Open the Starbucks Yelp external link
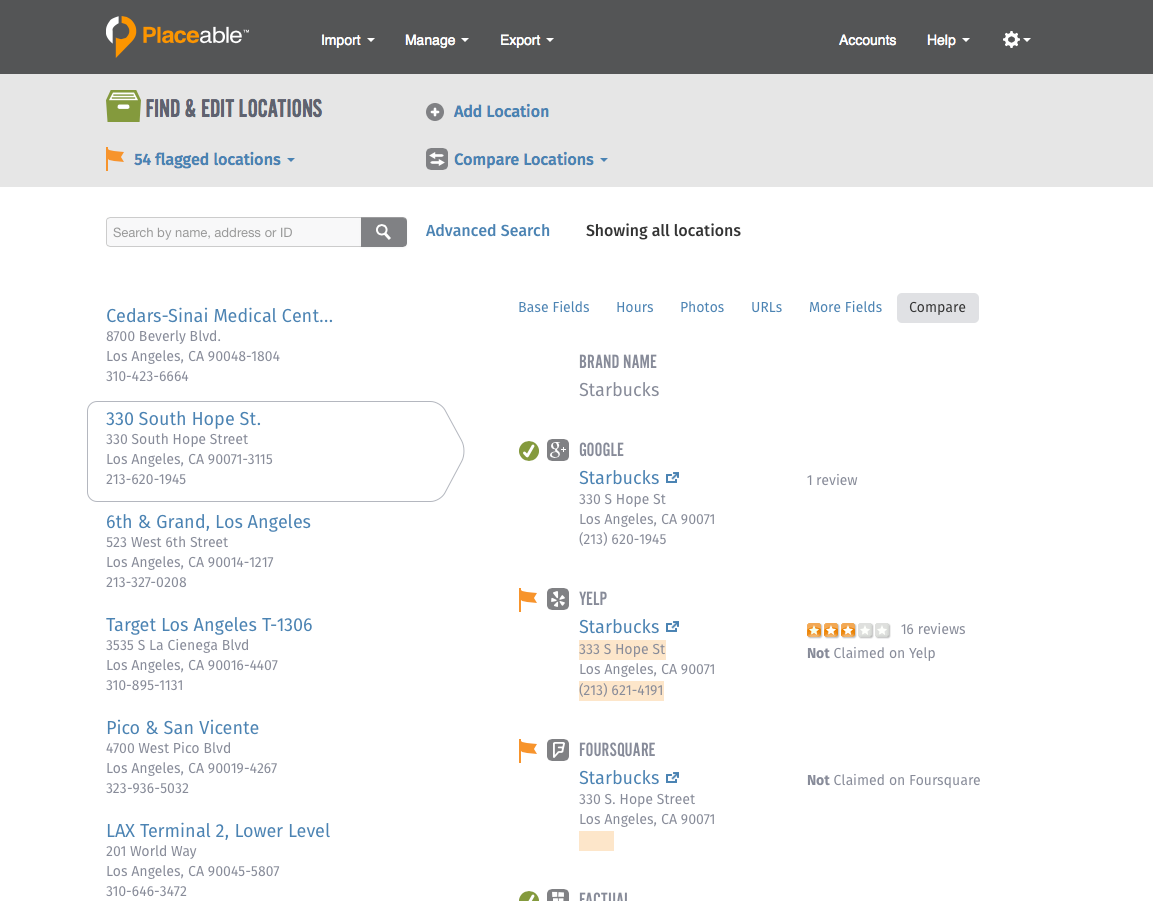 (671, 626)
